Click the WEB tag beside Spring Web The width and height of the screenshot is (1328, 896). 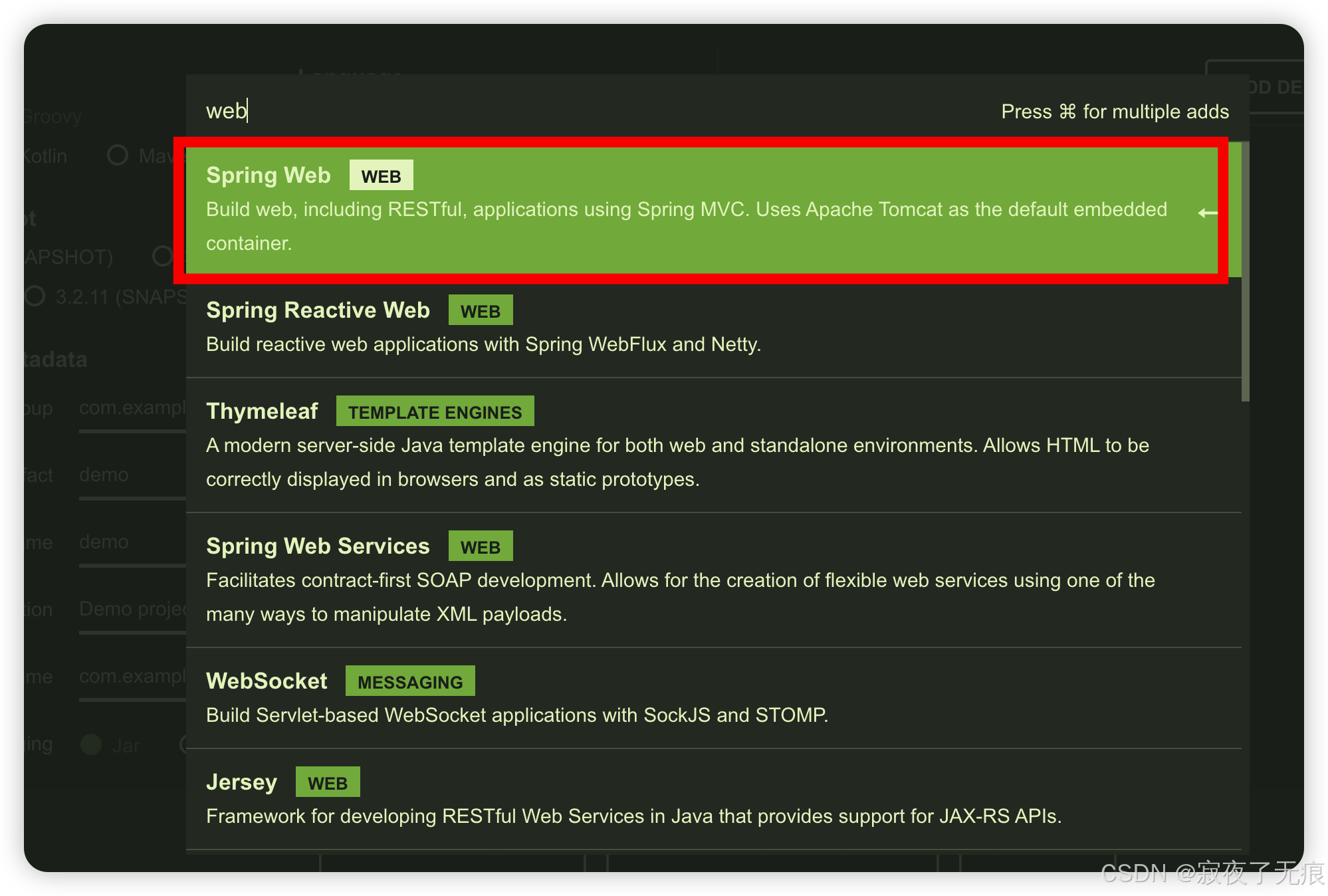pos(381,176)
